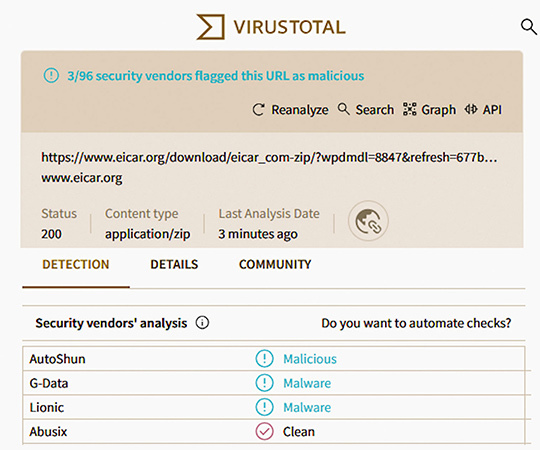
Task: Click the 'Content type' label
Action: pyautogui.click(x=142, y=214)
